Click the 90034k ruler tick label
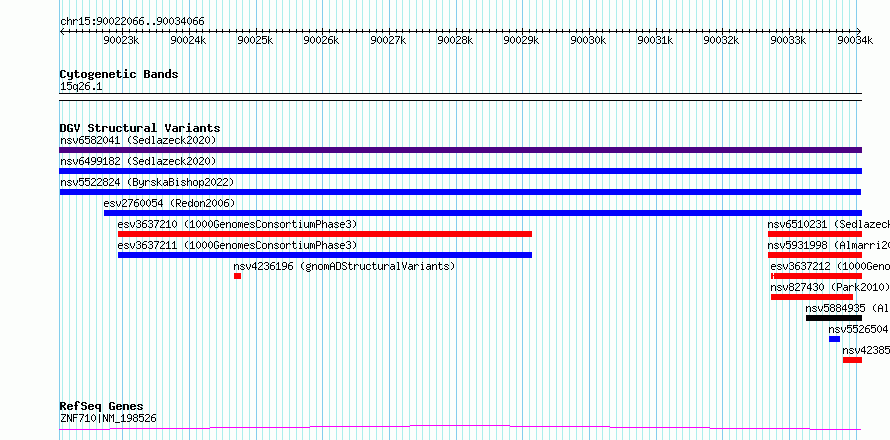 pyautogui.click(x=855, y=40)
